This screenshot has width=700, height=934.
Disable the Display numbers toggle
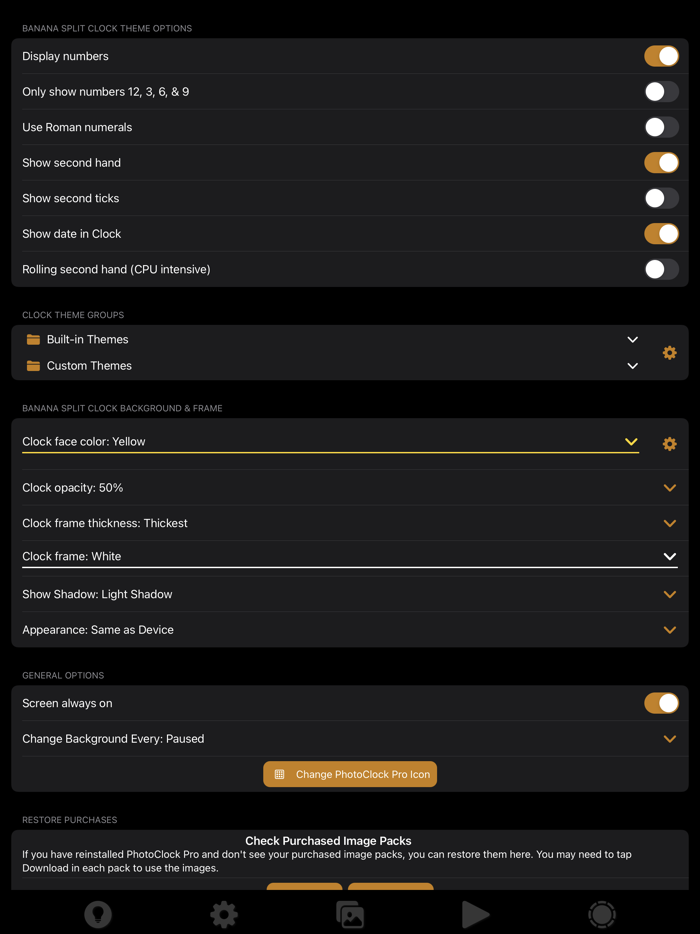tap(661, 56)
